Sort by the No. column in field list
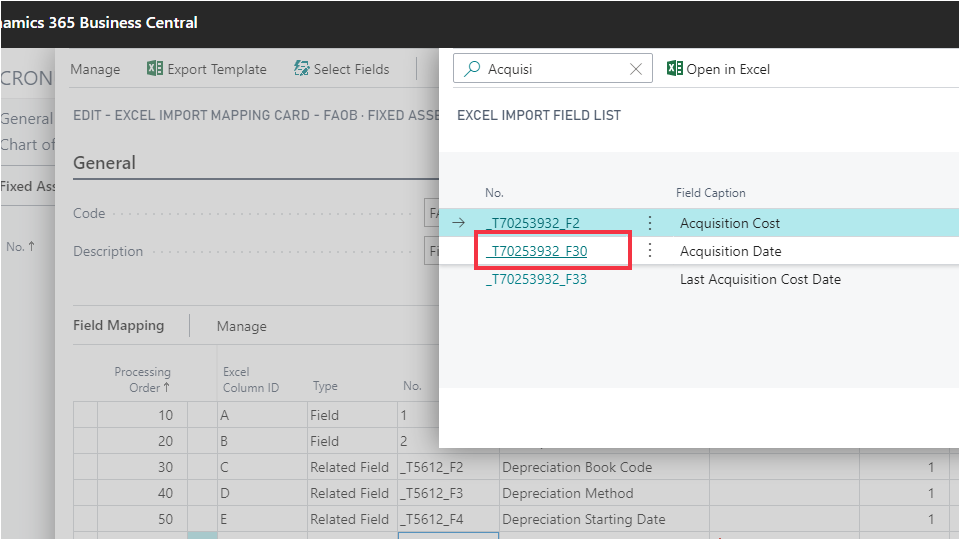Viewport: 960px width, 540px height. (494, 193)
